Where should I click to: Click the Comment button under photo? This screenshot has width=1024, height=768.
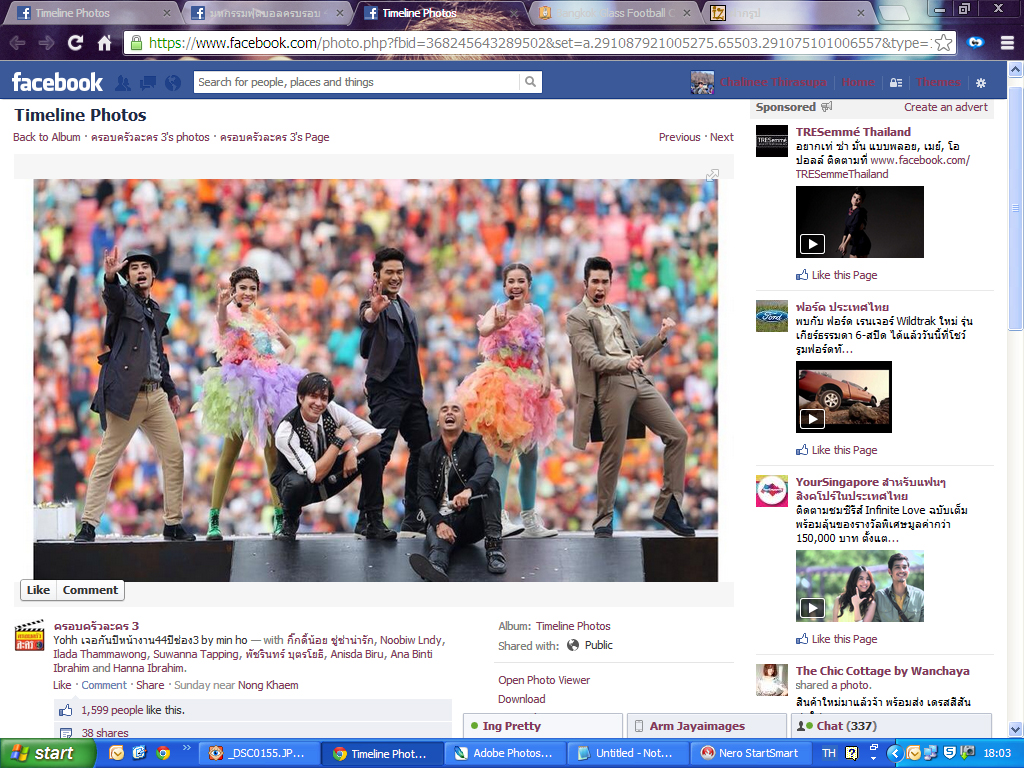click(x=90, y=590)
